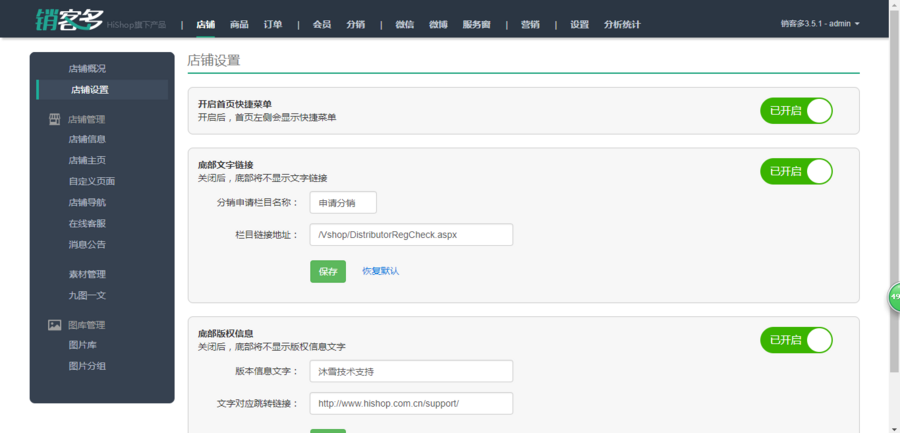The image size is (900, 433).
Task: Open 店铺概况 in the sidebar
Action: pyautogui.click(x=87, y=69)
